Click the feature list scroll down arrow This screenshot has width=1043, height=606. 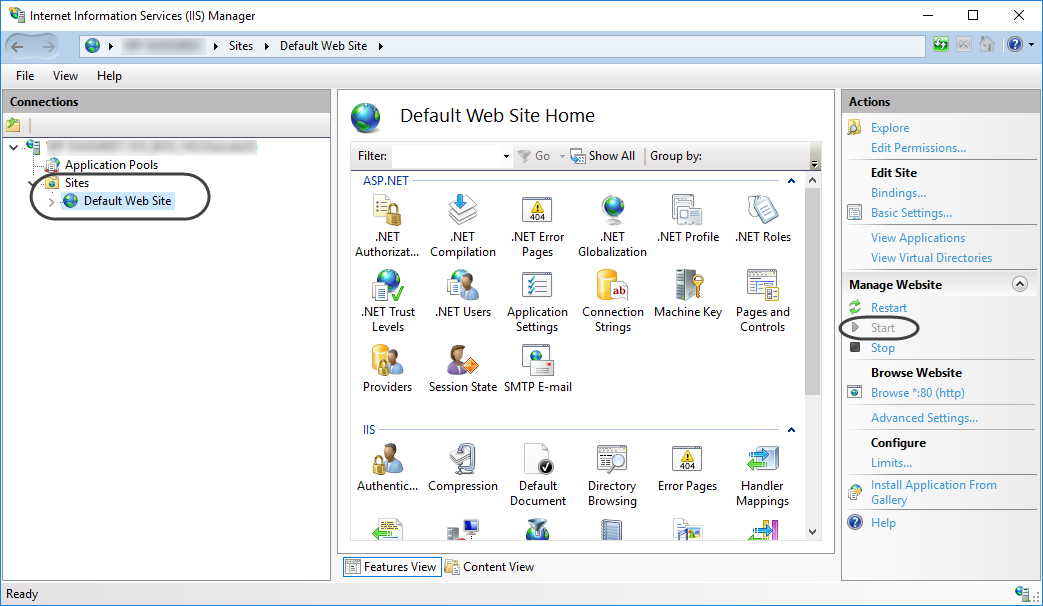812,531
